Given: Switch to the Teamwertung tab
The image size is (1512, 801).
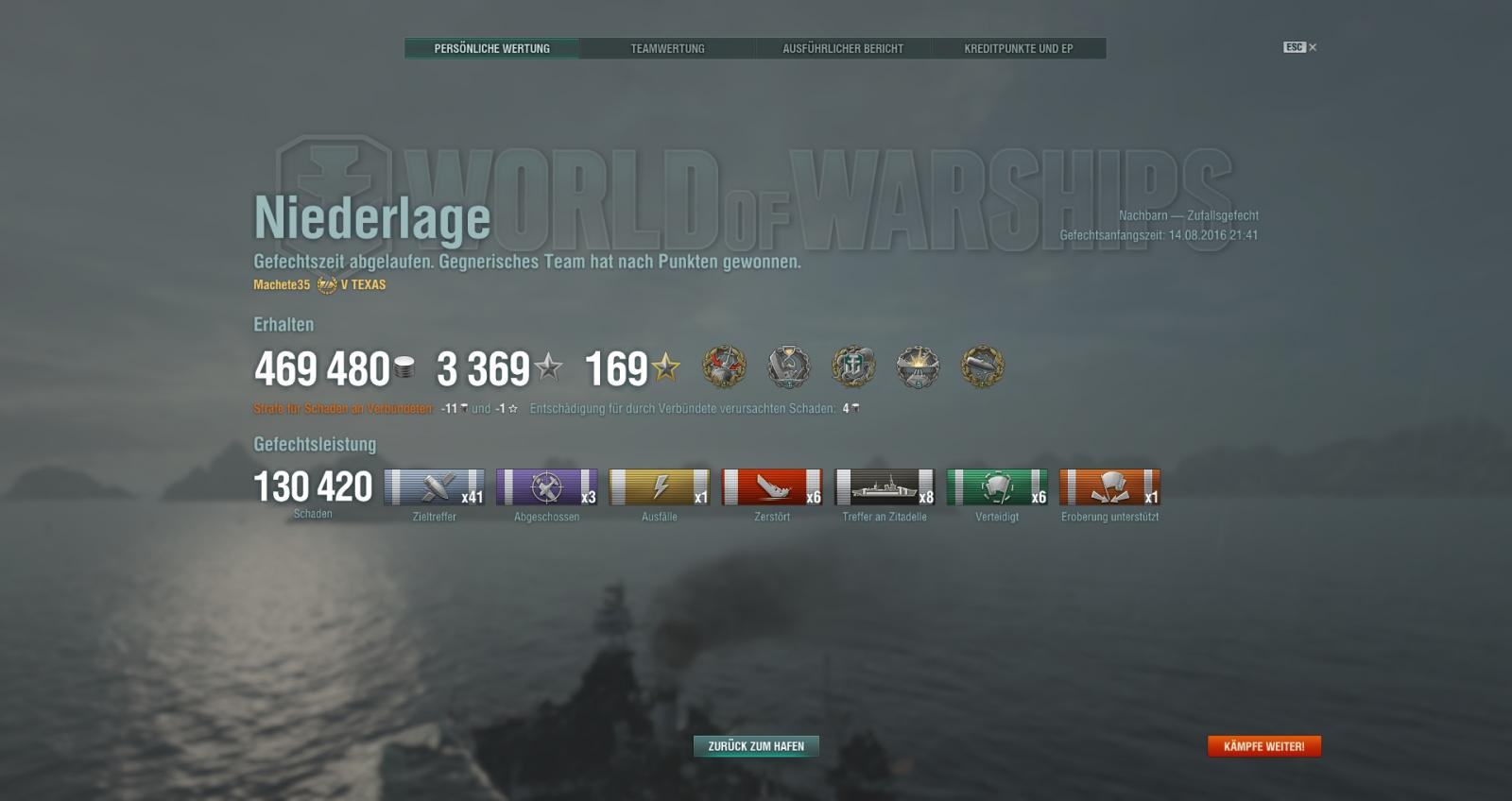Looking at the screenshot, I should click(667, 48).
